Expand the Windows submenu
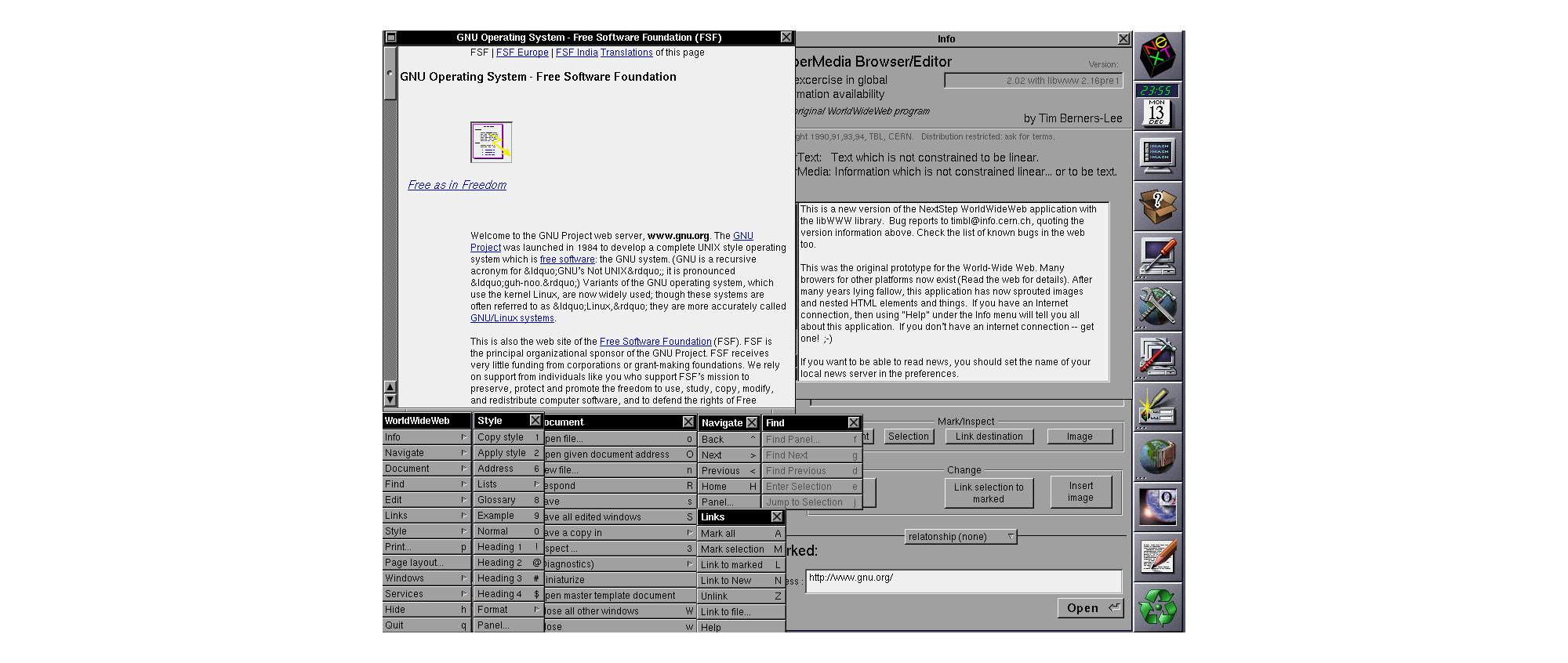 pos(426,578)
